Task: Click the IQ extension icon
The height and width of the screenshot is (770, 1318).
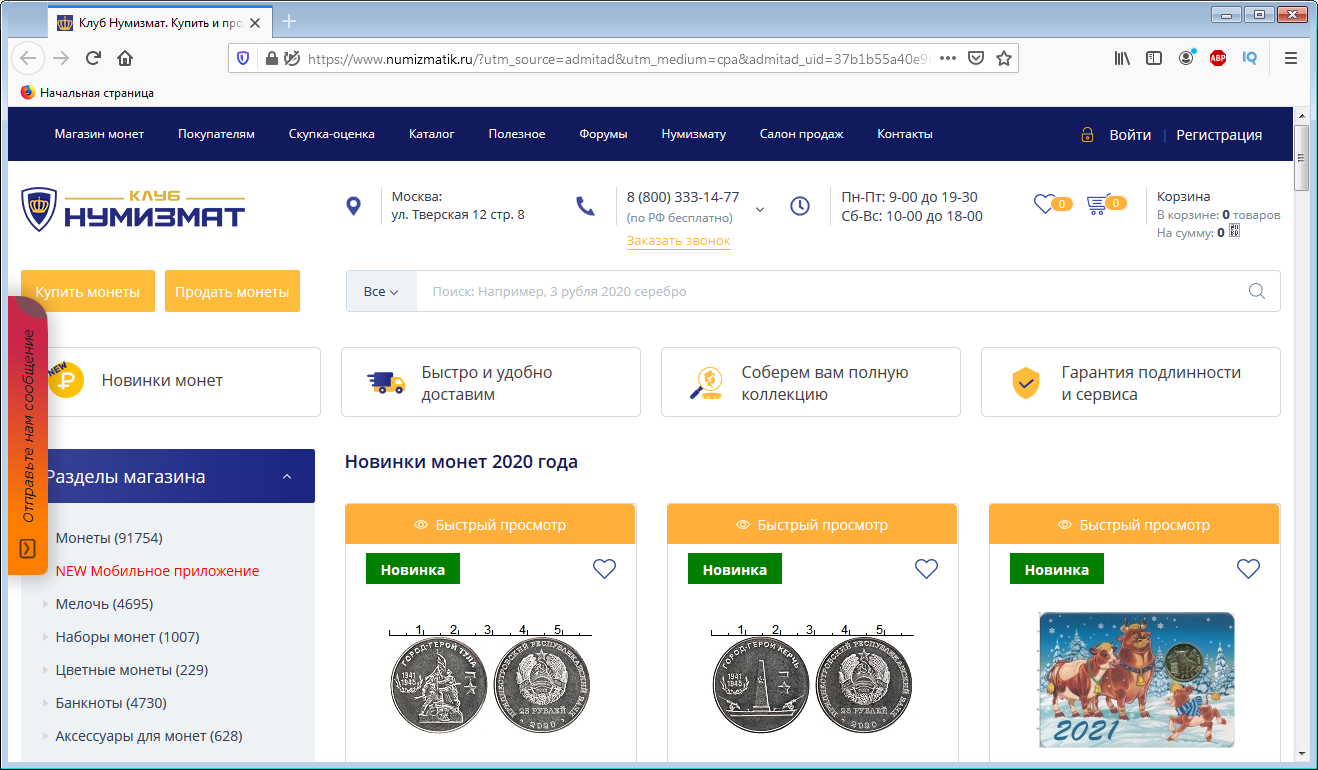Action: point(1249,58)
